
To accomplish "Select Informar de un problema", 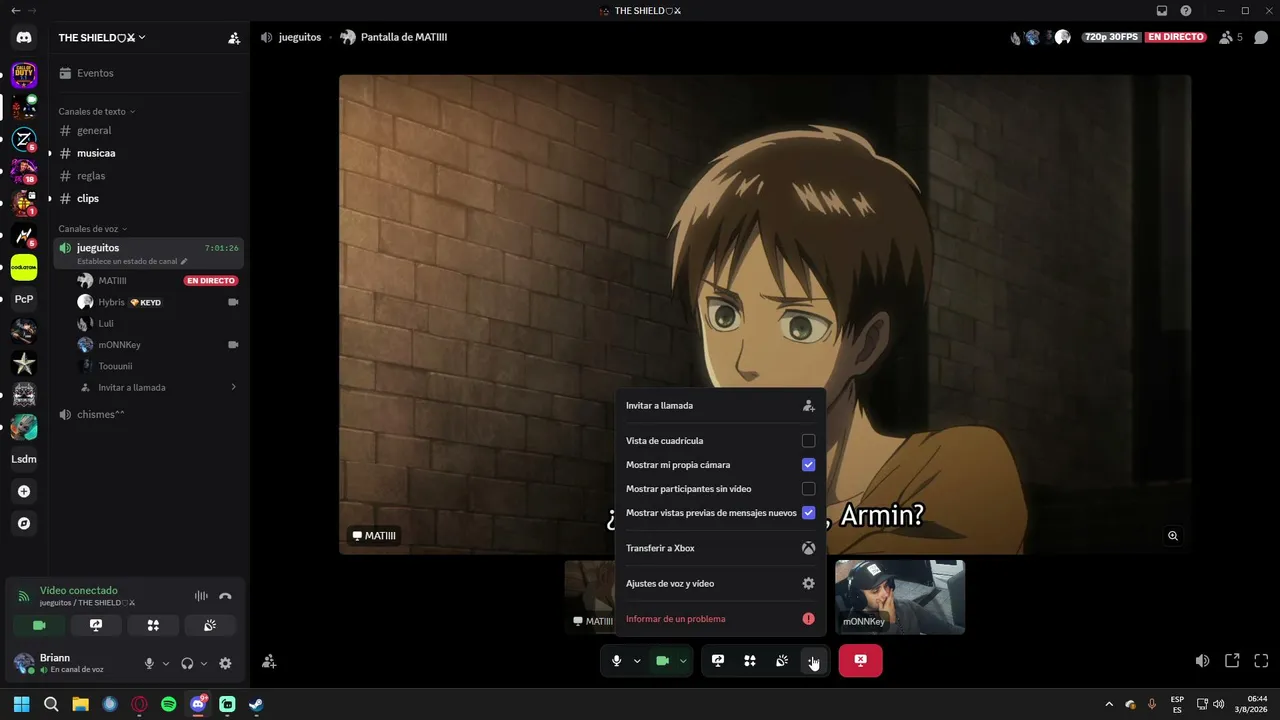I will (720, 619).
